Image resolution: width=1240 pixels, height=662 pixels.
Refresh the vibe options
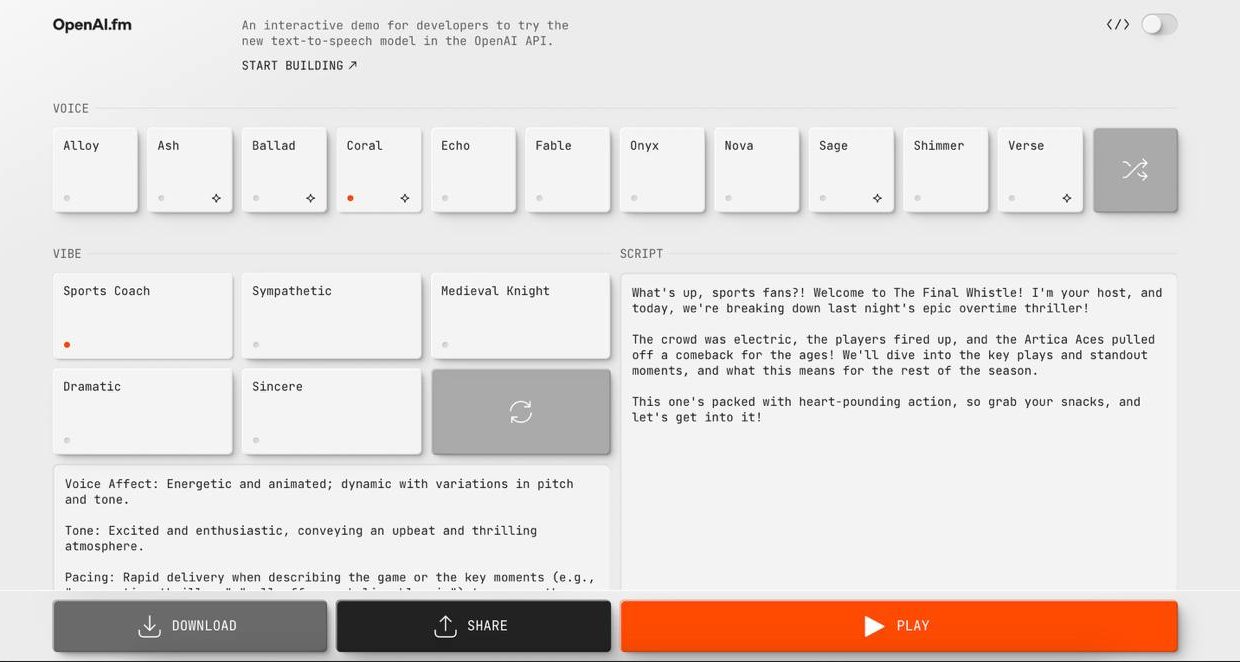pyautogui.click(x=520, y=411)
